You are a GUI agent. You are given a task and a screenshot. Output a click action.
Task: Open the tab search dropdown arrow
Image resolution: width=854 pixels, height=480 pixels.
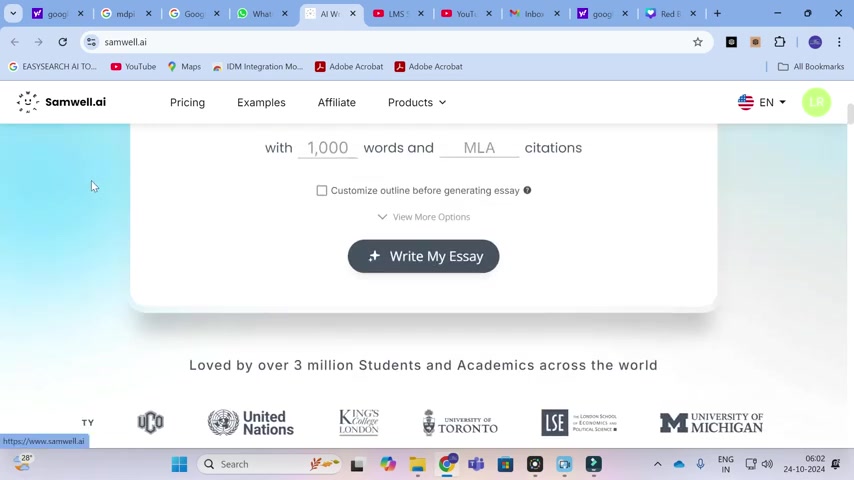[x=13, y=14]
